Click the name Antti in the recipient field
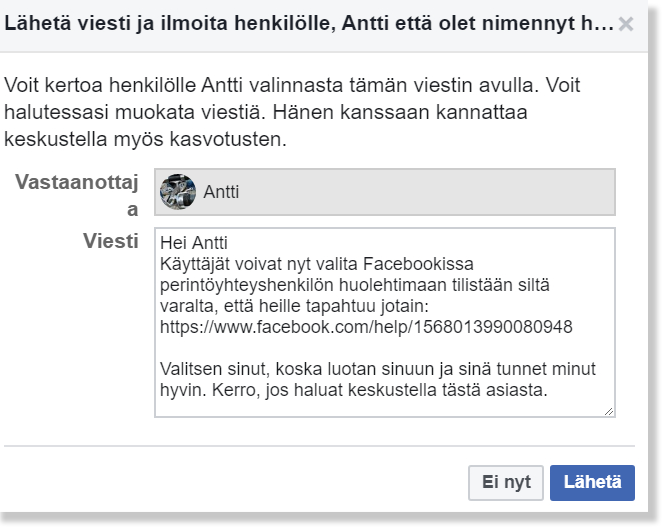The width and height of the screenshot is (664, 530). point(220,192)
